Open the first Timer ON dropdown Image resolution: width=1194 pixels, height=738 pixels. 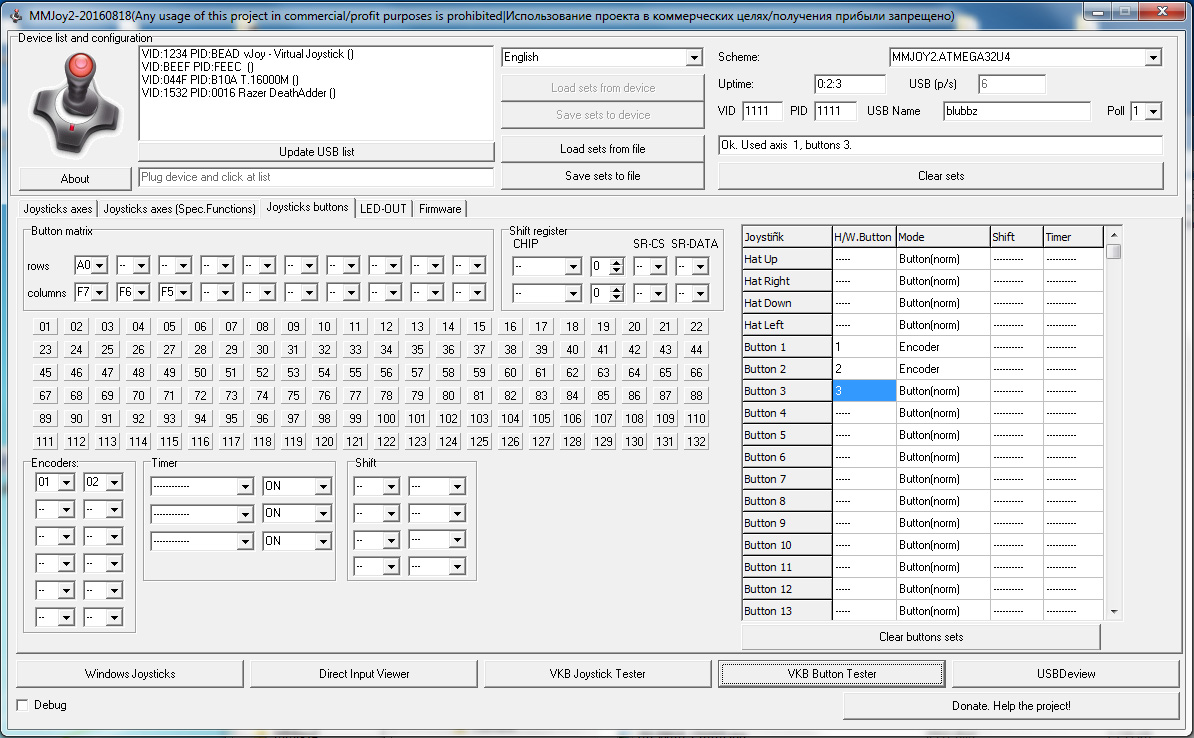point(323,487)
